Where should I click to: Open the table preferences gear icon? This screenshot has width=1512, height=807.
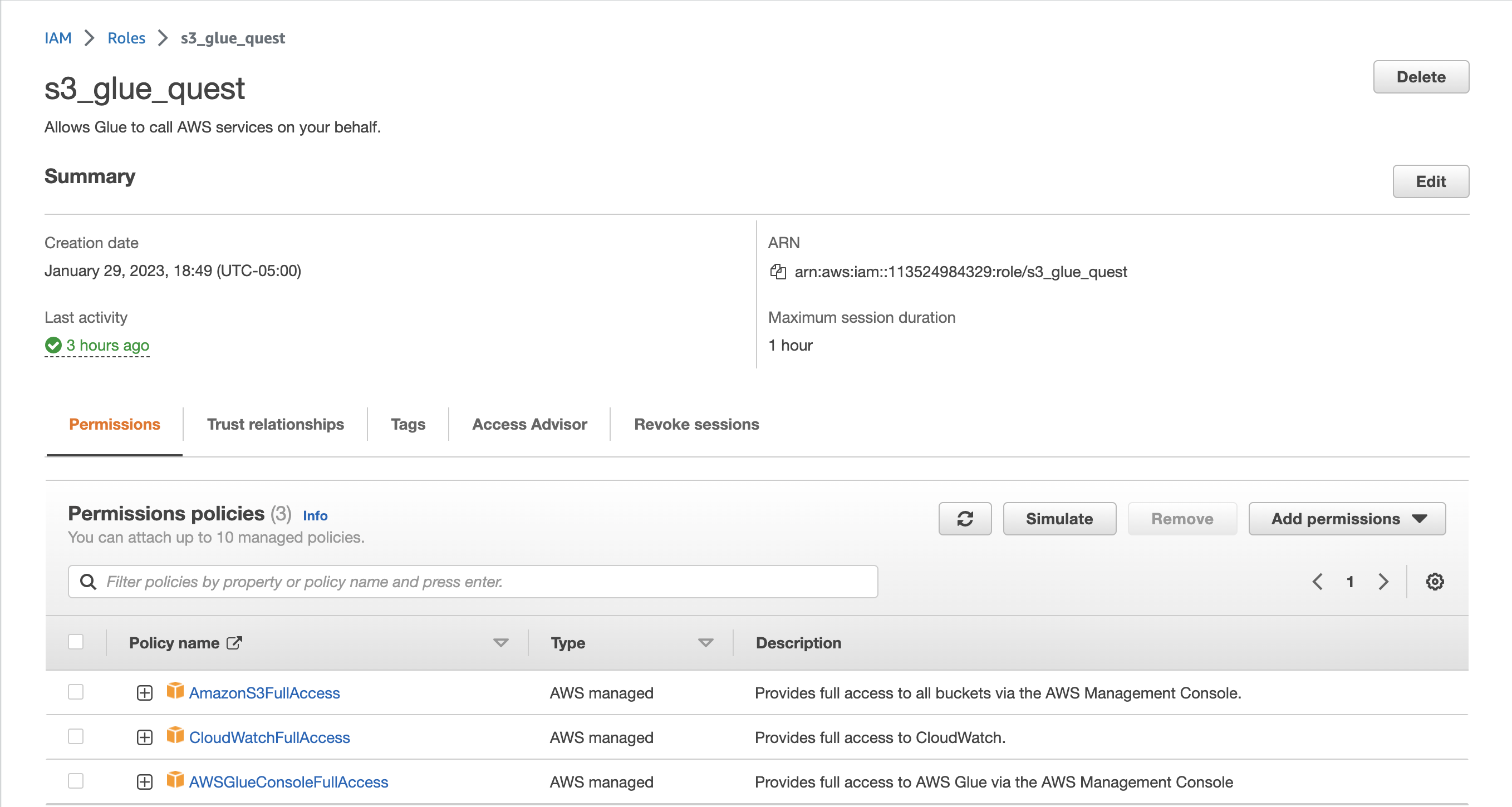coord(1435,582)
